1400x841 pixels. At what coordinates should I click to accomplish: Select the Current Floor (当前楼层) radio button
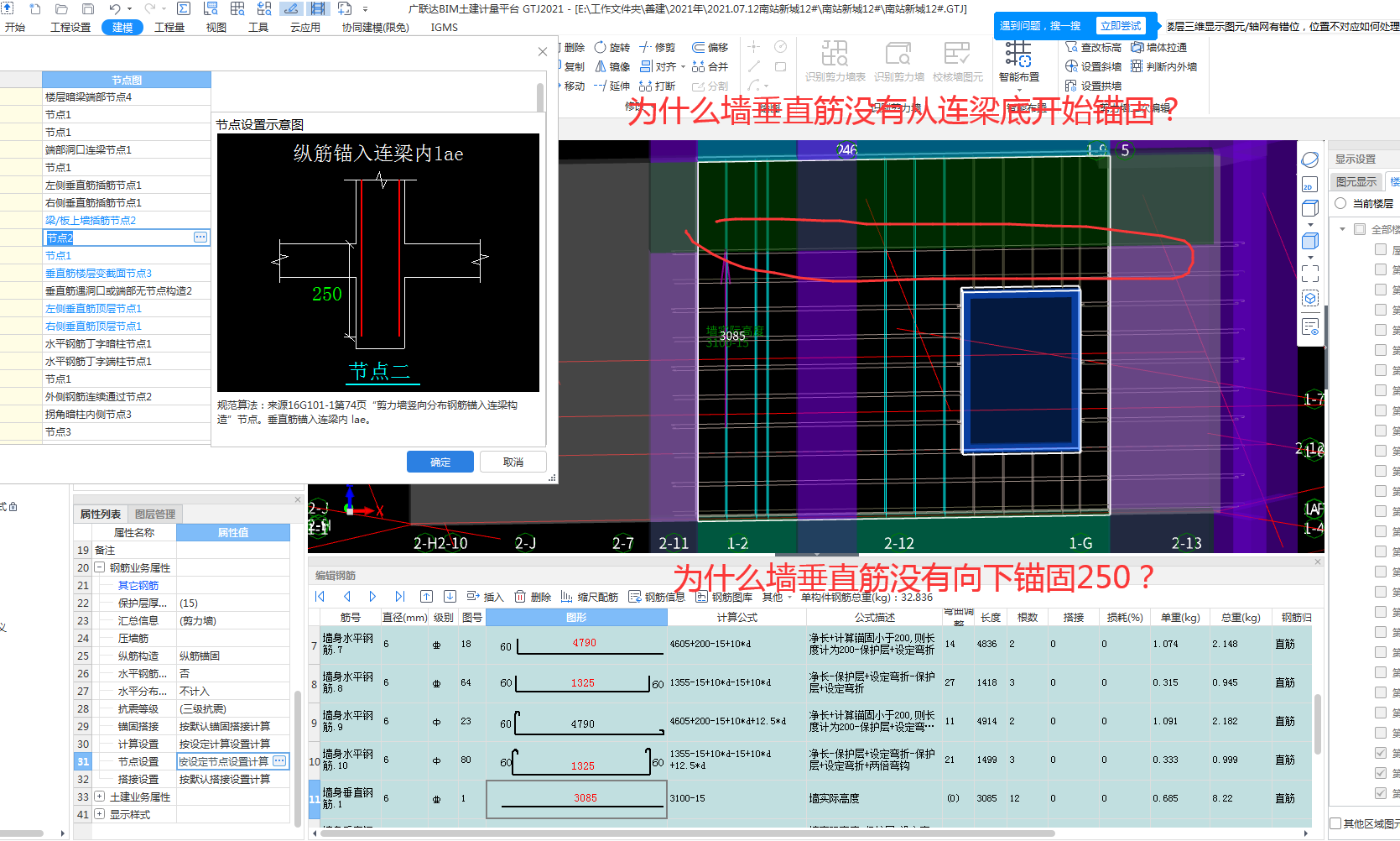[x=1340, y=203]
